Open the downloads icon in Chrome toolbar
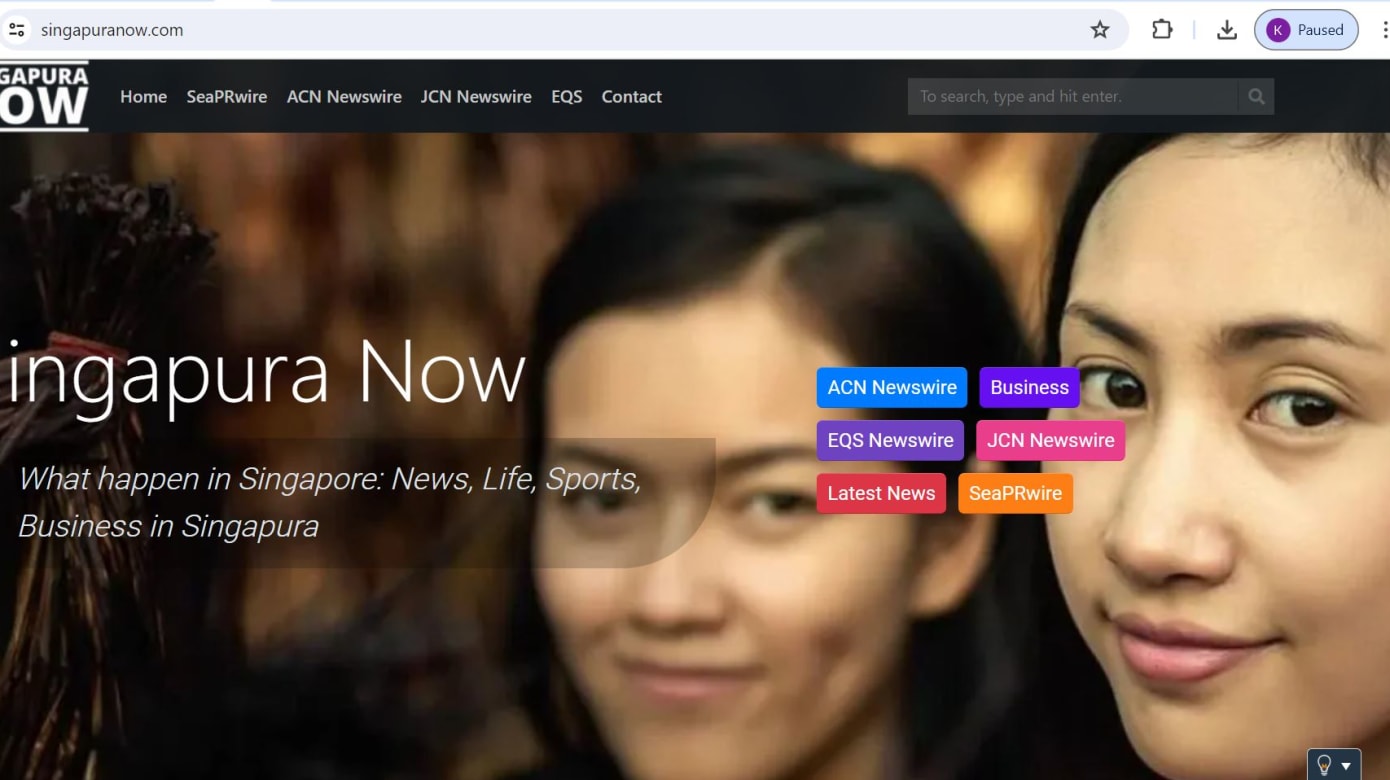Screen dimensions: 1390x780 pyautogui.click(x=1227, y=30)
